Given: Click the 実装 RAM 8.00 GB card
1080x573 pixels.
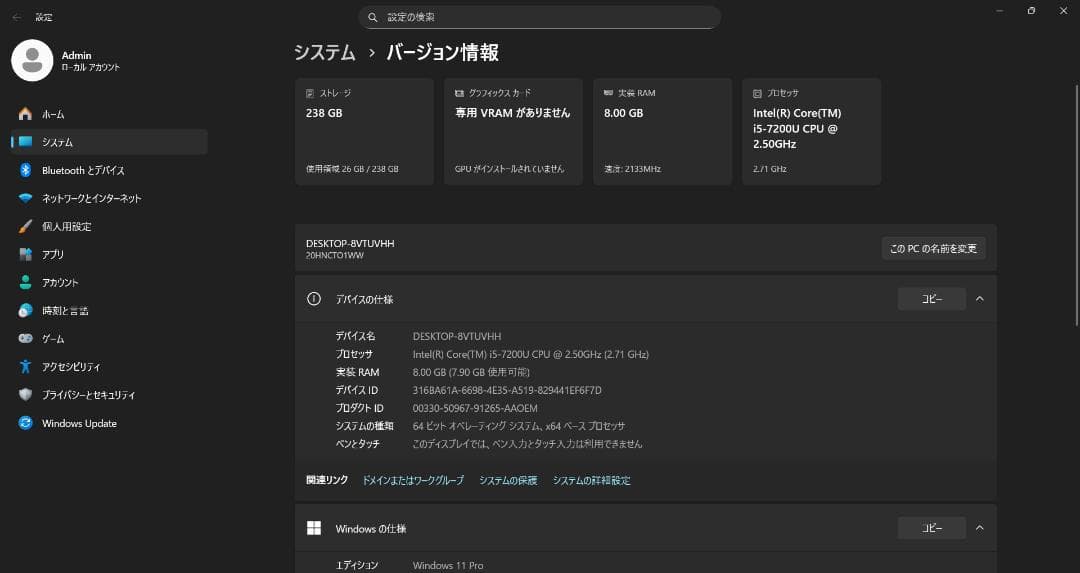Looking at the screenshot, I should (x=663, y=132).
